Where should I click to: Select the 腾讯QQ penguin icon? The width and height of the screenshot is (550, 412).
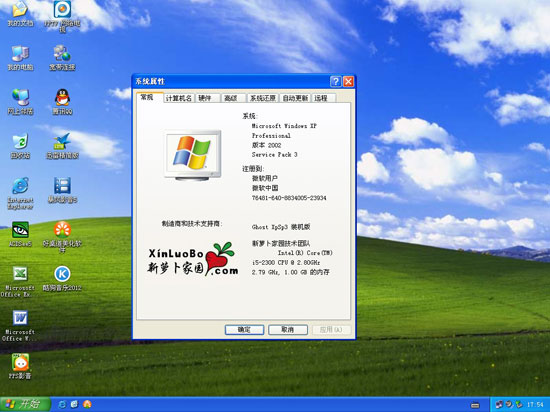tap(62, 102)
